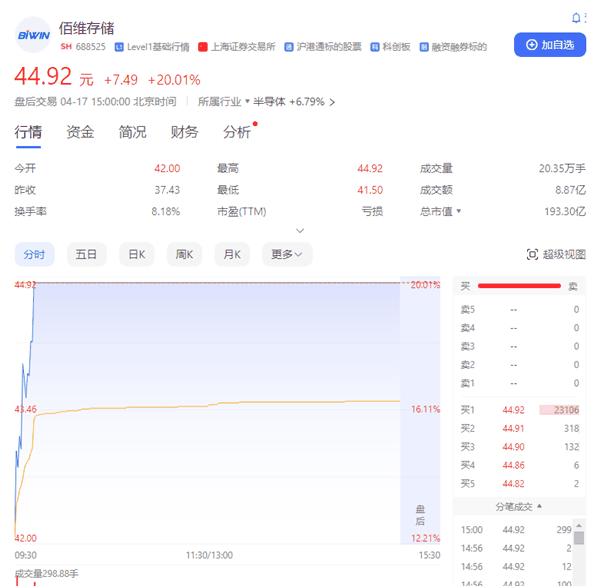This screenshot has width=600, height=586.
Task: Click the 14:56 trade row with volume 2
Action: pos(516,548)
